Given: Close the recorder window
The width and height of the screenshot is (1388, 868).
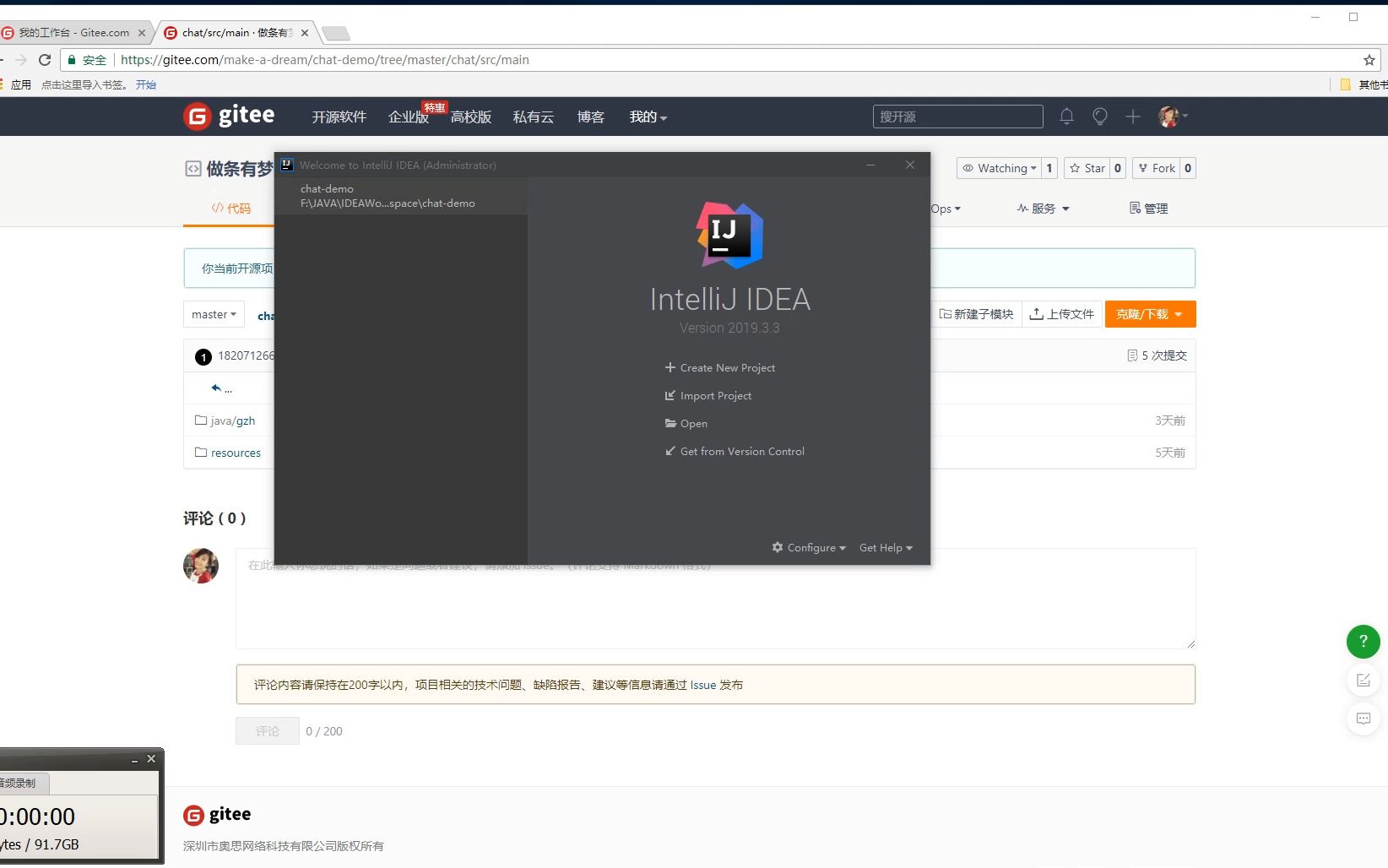Looking at the screenshot, I should coord(151,759).
